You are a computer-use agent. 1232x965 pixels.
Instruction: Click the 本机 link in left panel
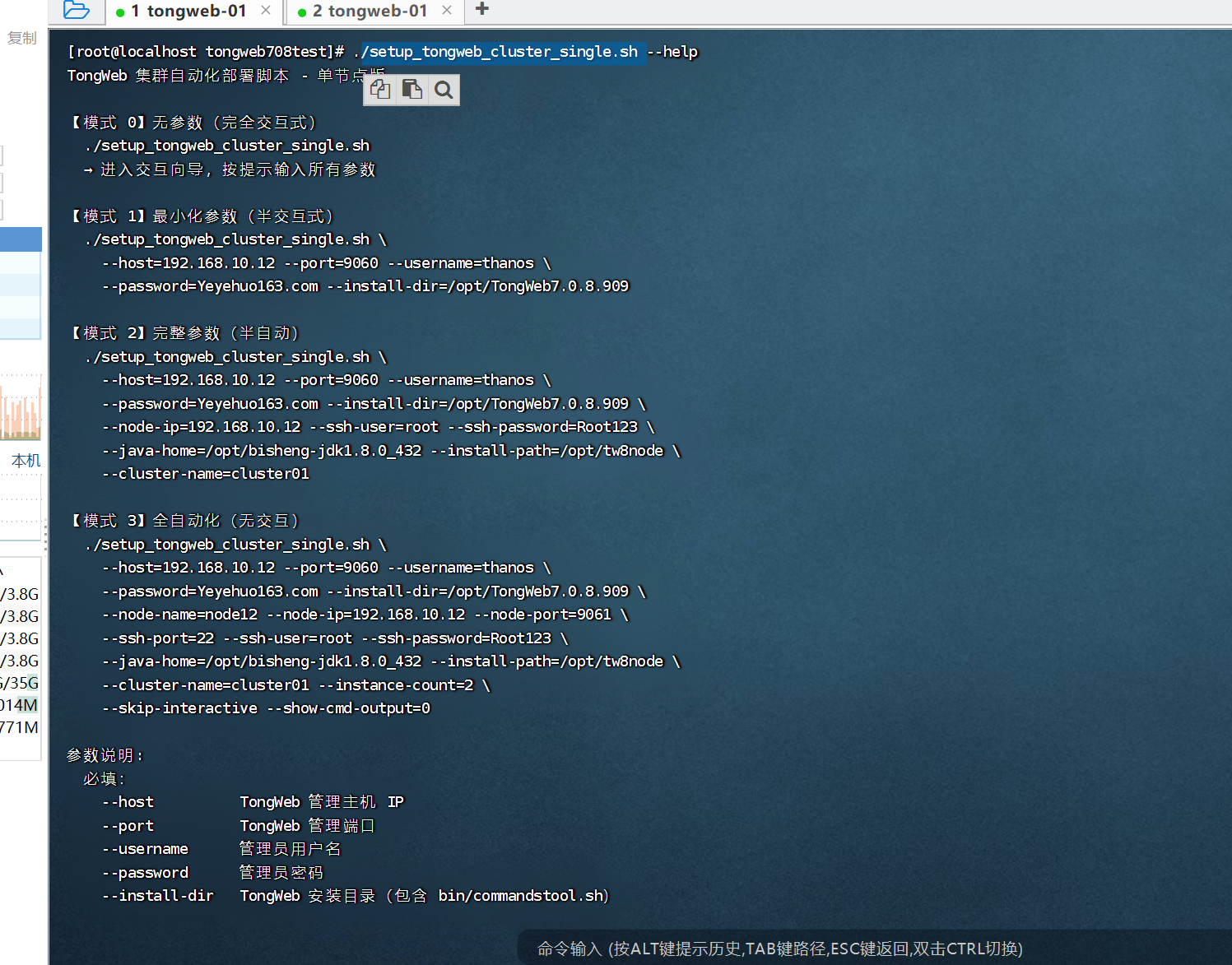[x=26, y=461]
